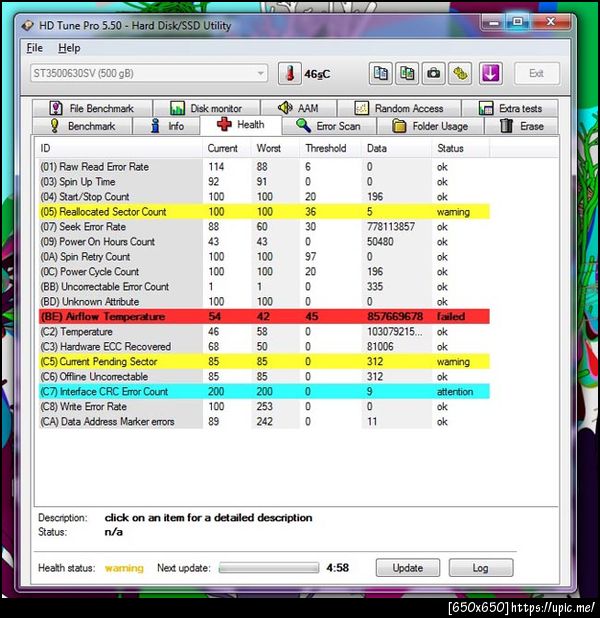Minimize the HD Tune Pro window
Viewport: 600px width, 618px height.
pyautogui.click(x=494, y=22)
